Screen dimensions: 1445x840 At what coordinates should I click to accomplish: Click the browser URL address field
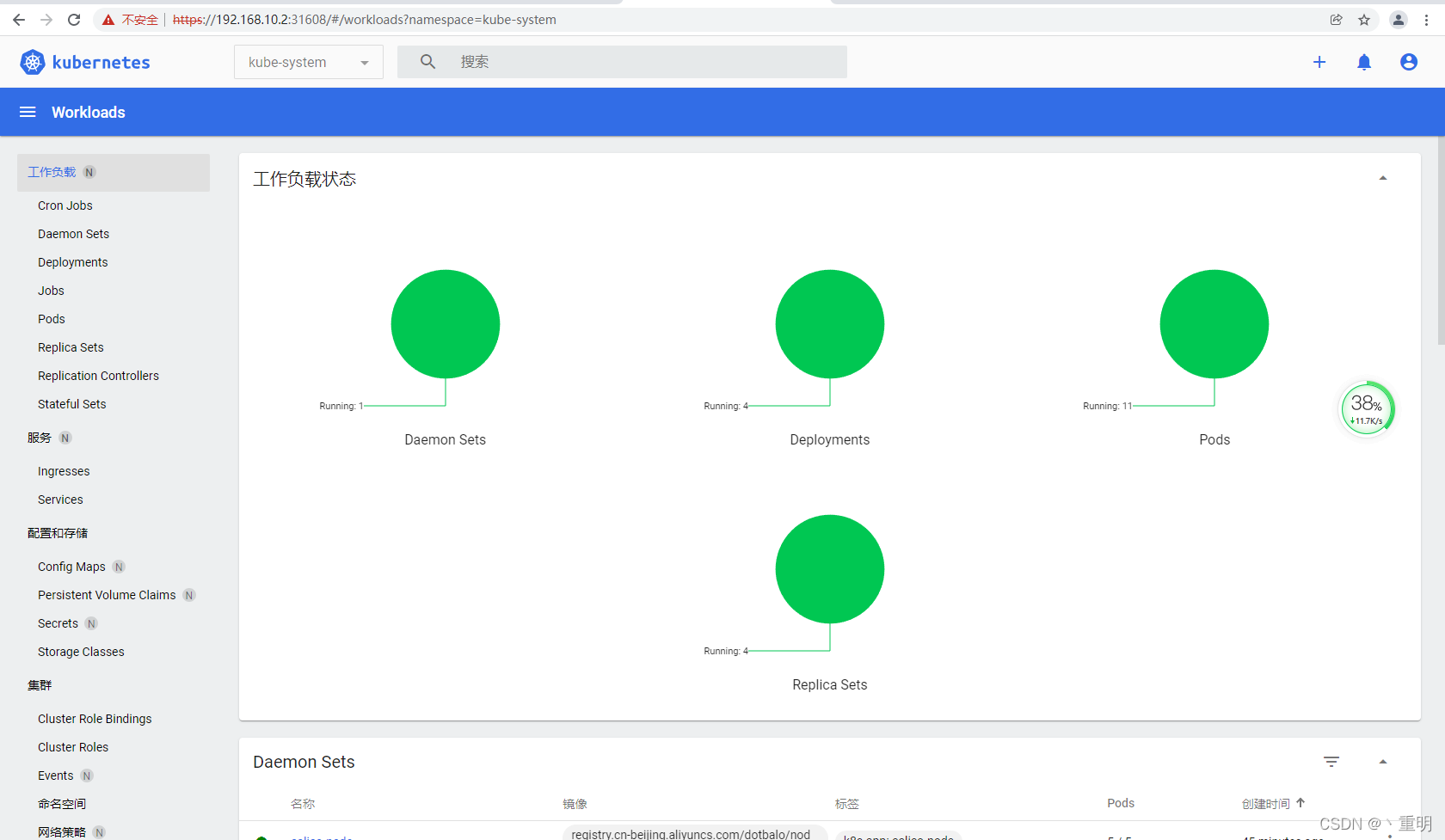(364, 20)
